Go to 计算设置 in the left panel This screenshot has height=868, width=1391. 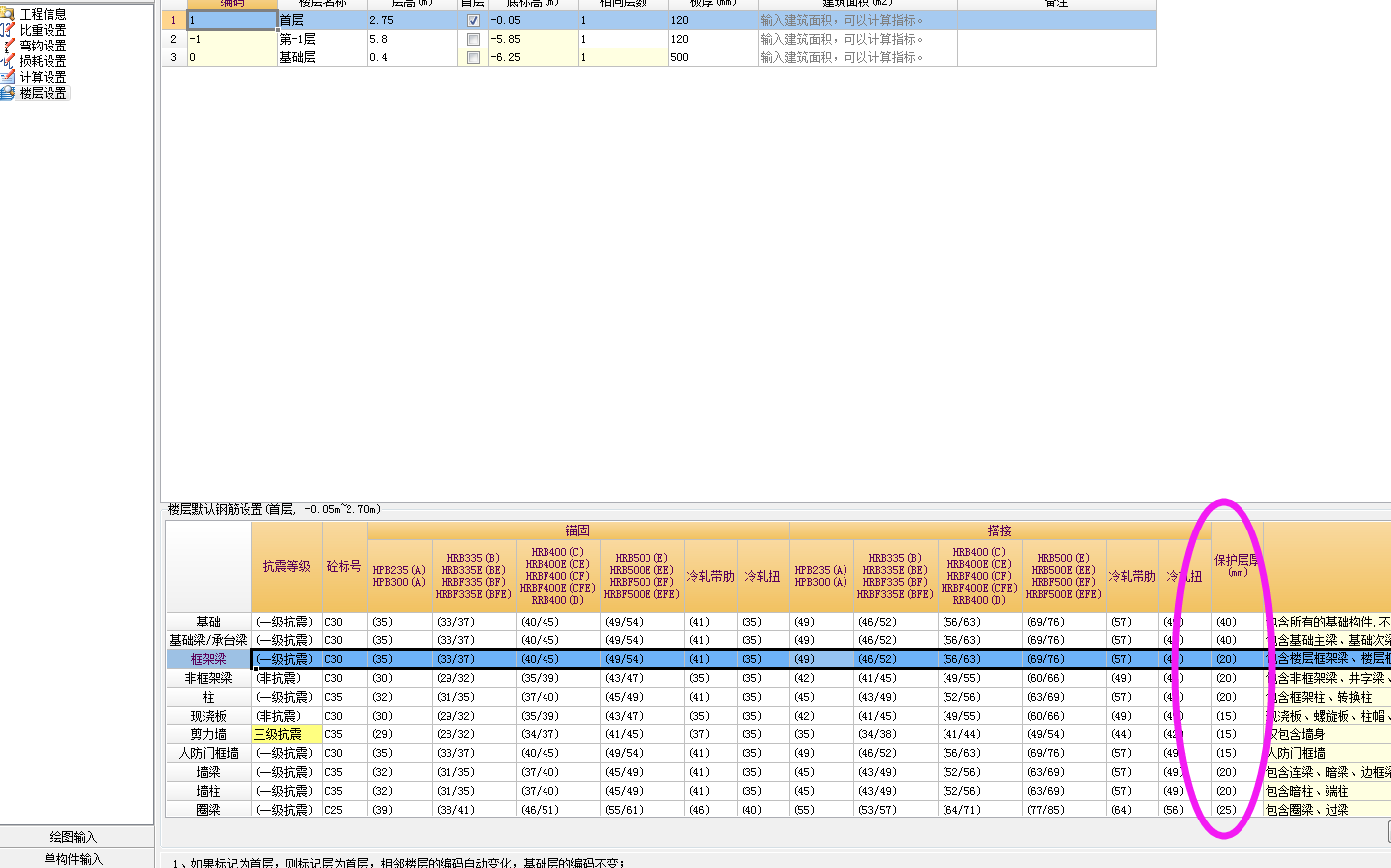tap(43, 77)
